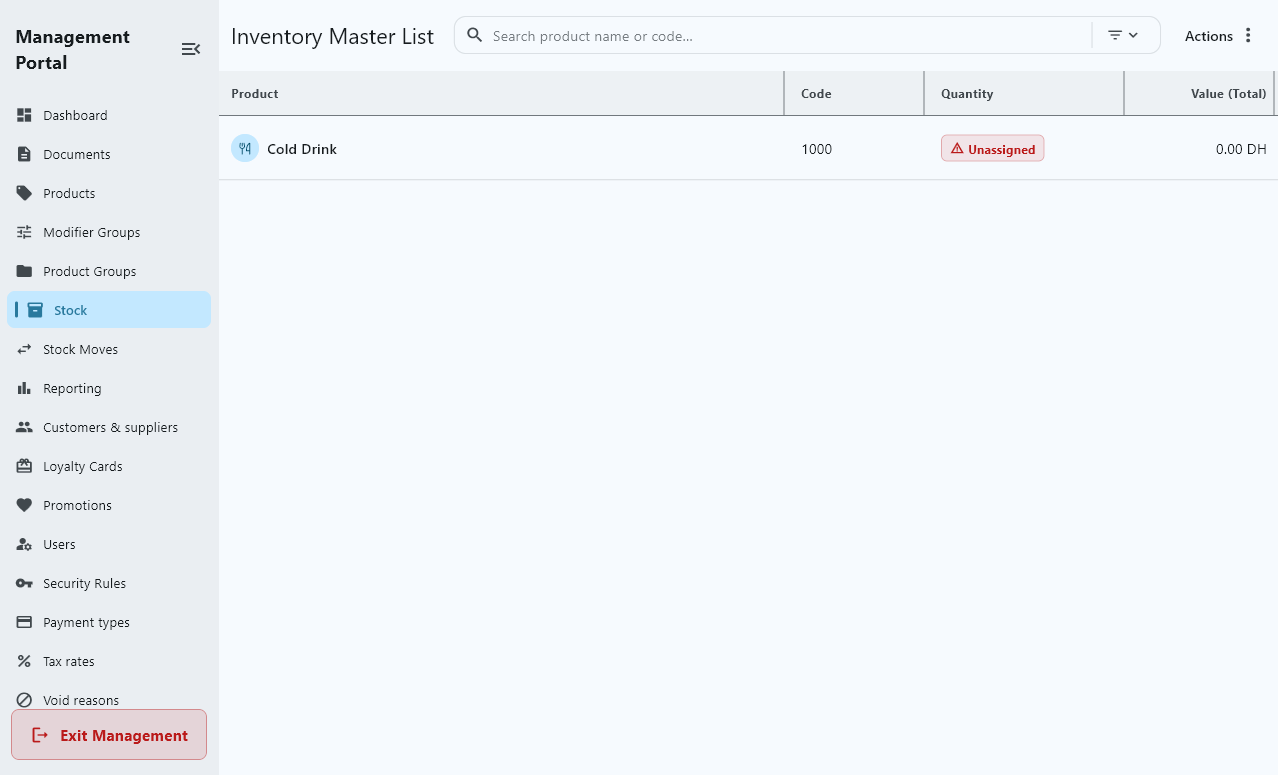
Task: Click the Reporting bar chart icon
Action: pos(24,388)
